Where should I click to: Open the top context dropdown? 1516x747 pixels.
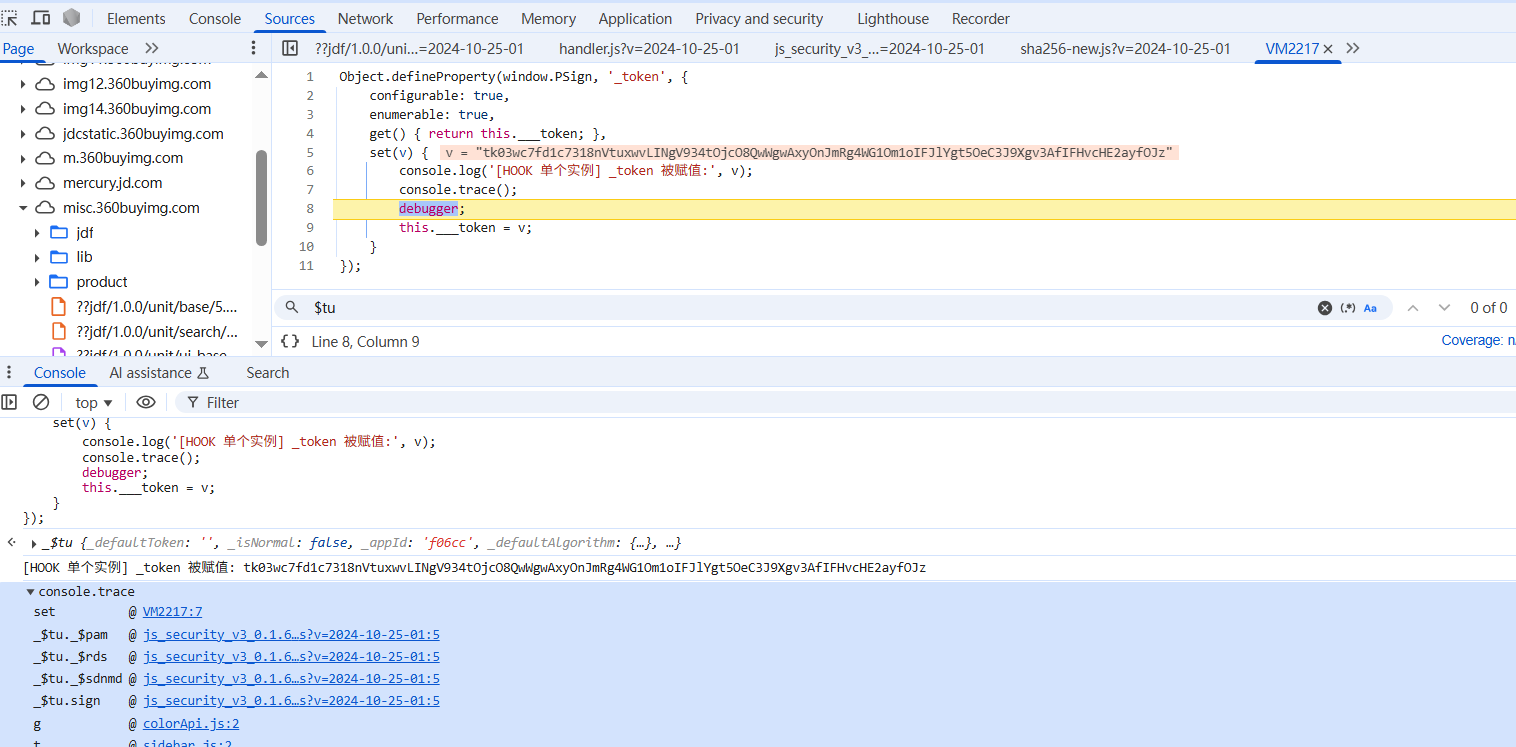tap(94, 402)
